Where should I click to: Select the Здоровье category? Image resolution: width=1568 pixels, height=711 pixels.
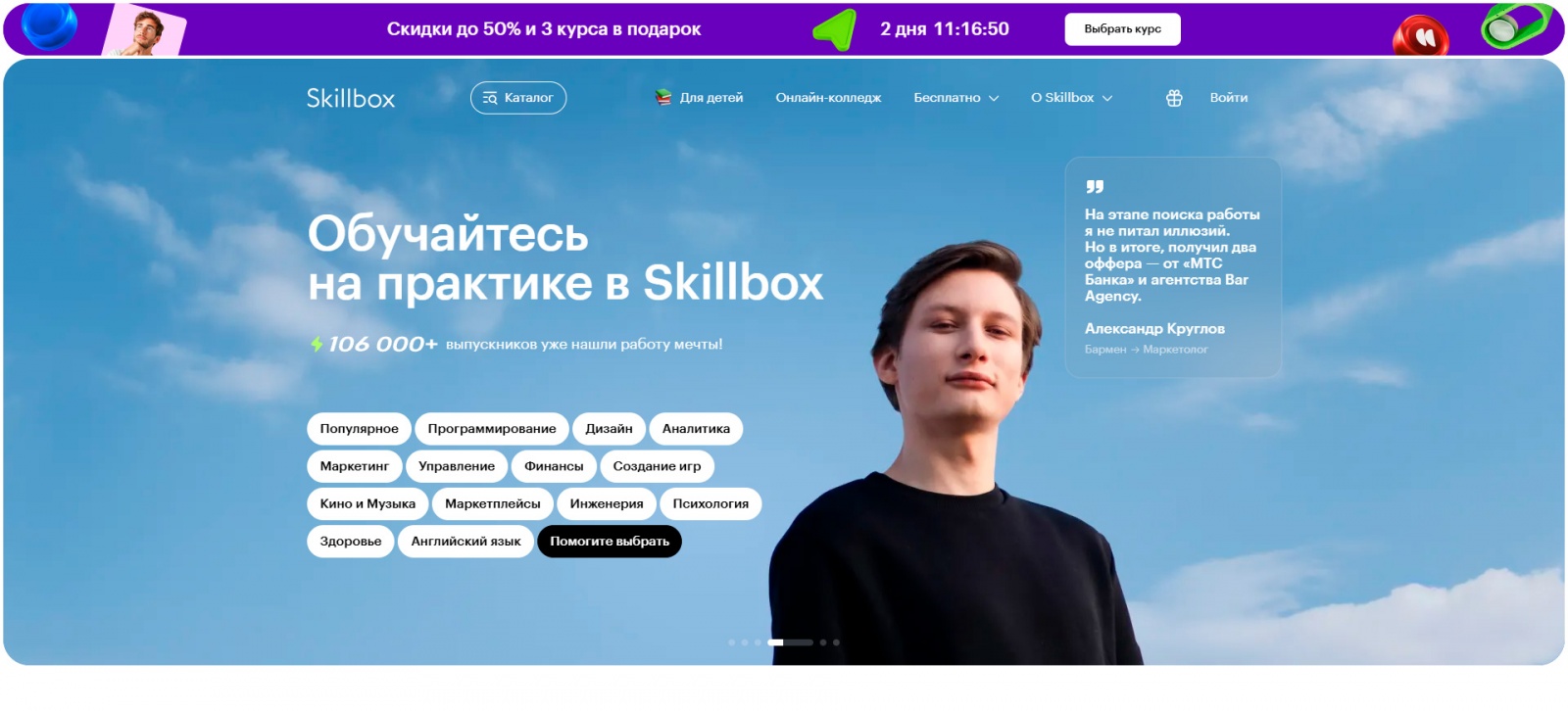coord(351,542)
